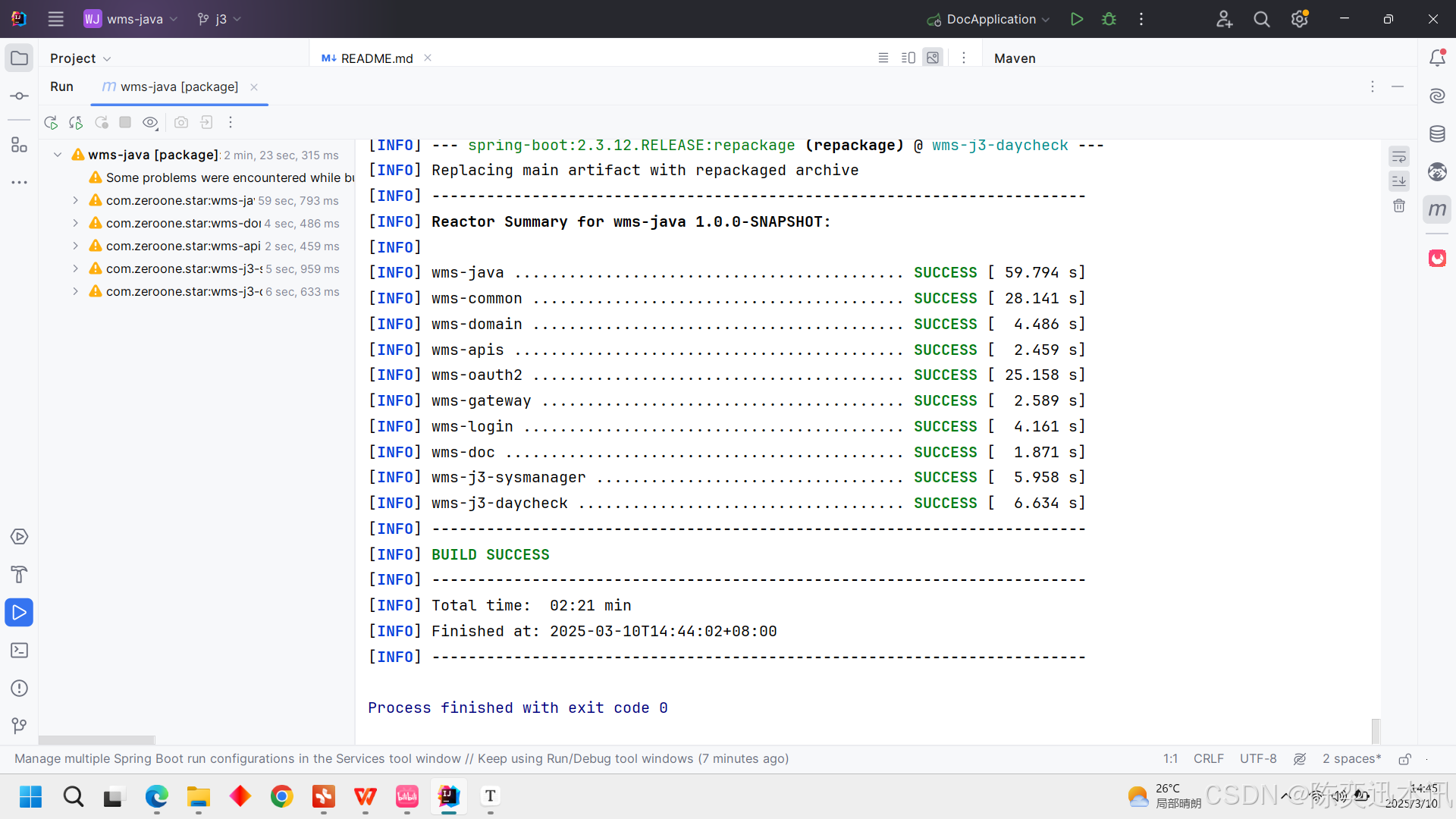
Task: Open the Git tool window
Action: (19, 726)
